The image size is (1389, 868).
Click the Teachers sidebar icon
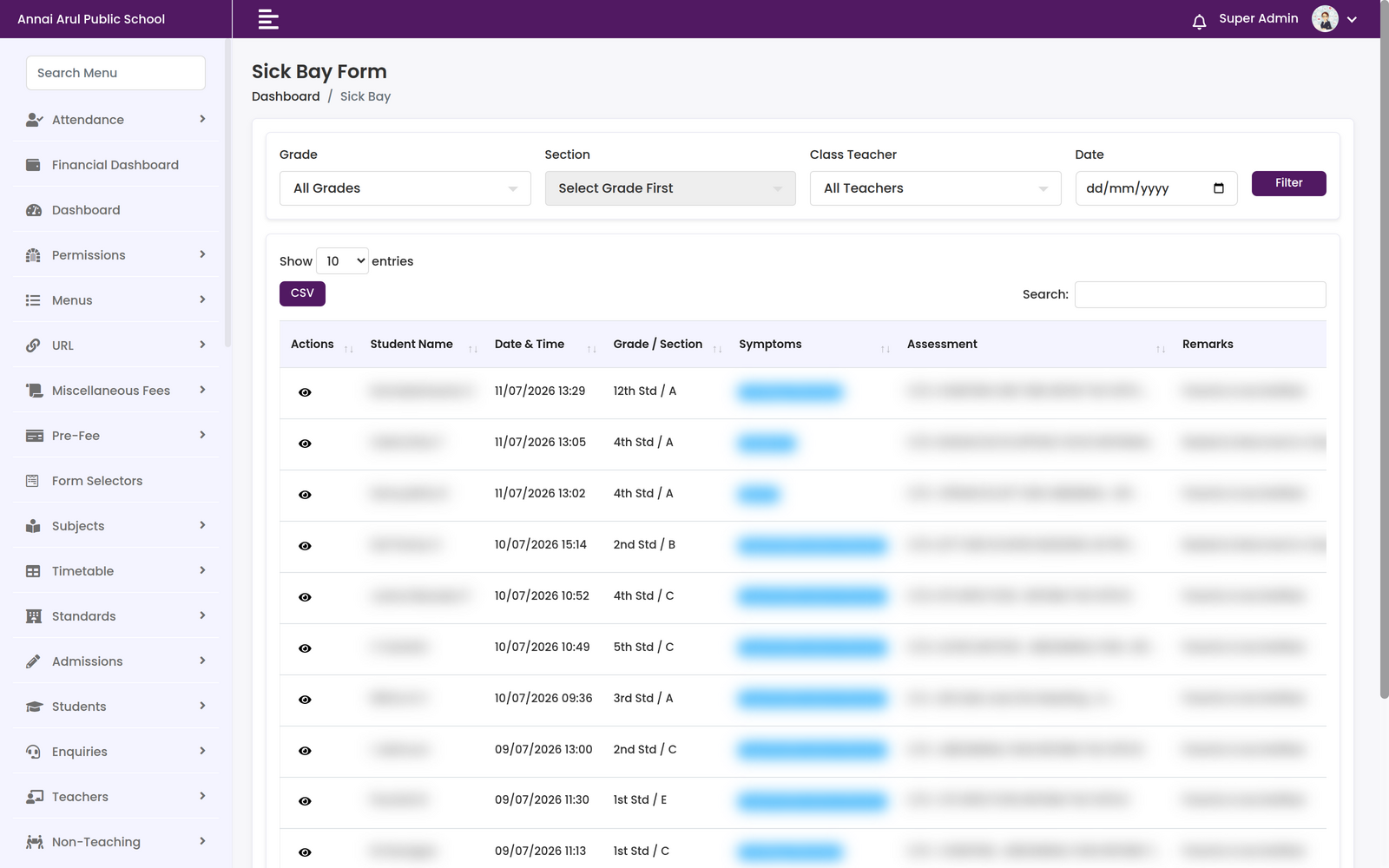pyautogui.click(x=34, y=797)
